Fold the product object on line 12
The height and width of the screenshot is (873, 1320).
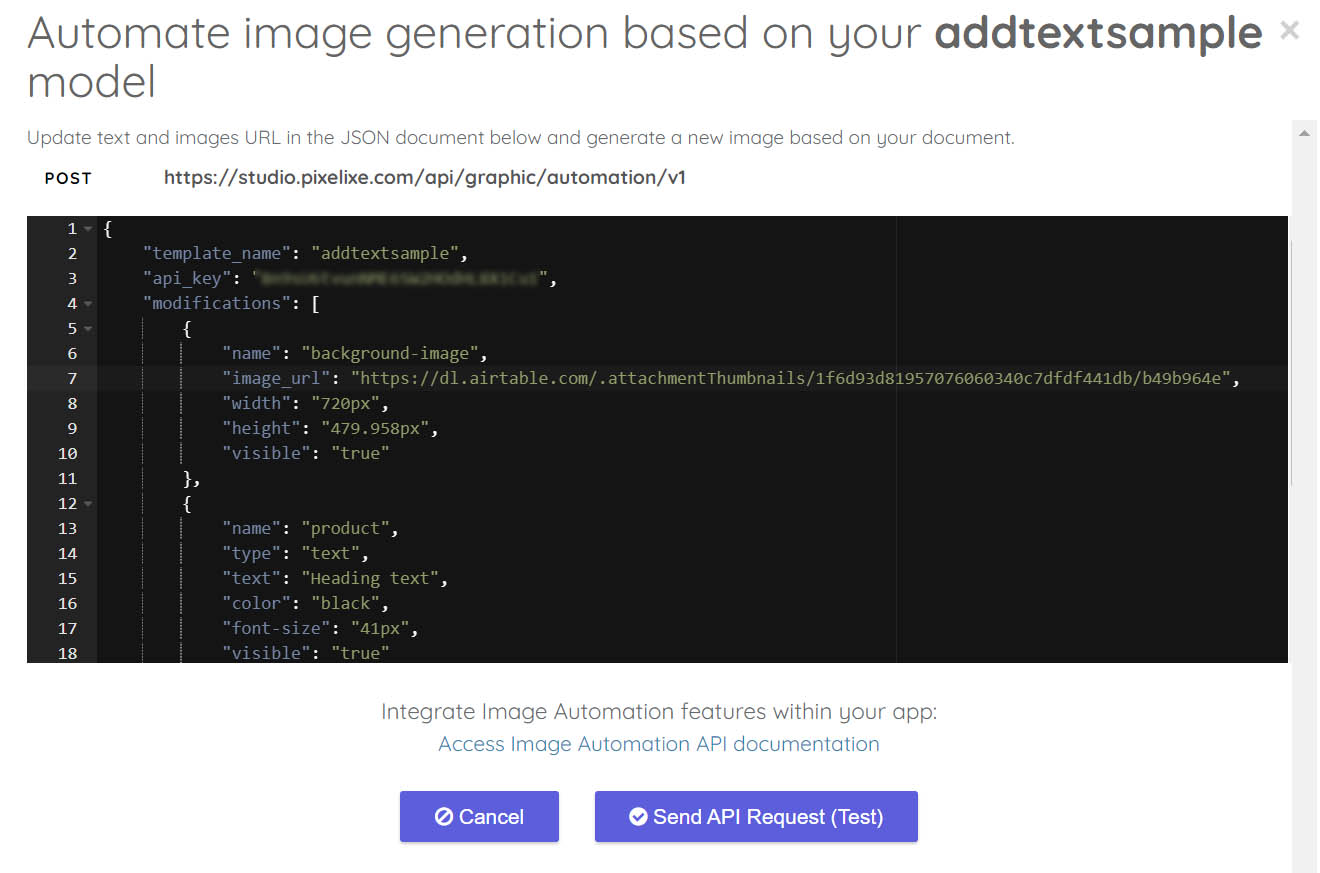(x=88, y=504)
